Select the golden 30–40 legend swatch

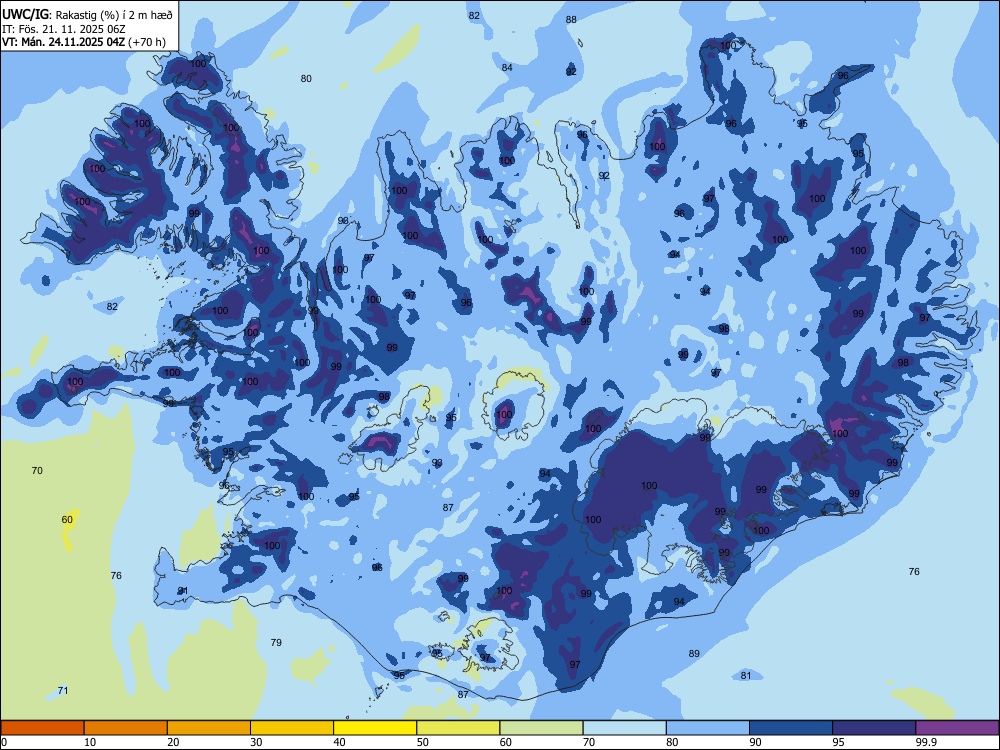coord(292,728)
